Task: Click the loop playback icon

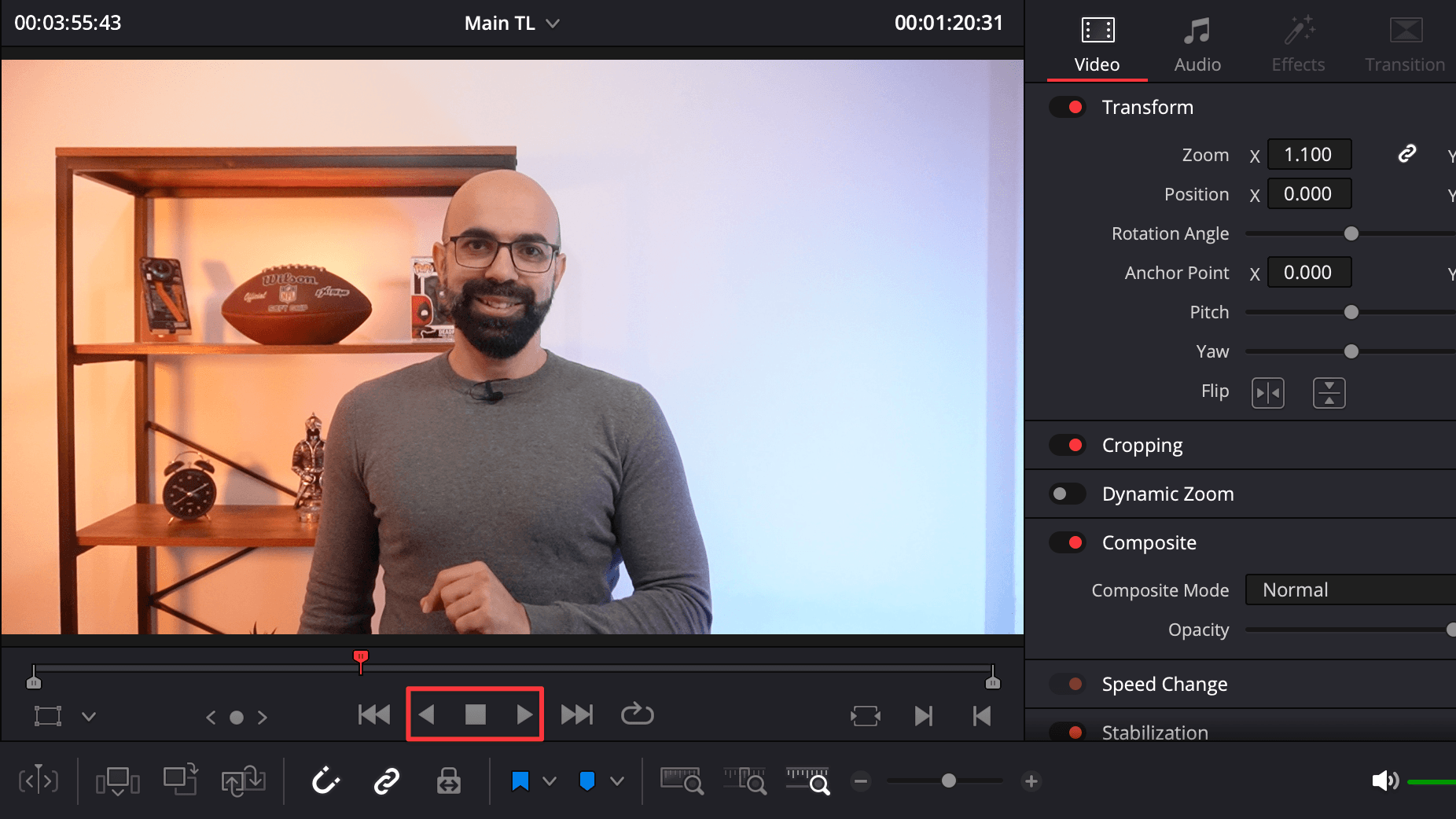Action: click(637, 714)
